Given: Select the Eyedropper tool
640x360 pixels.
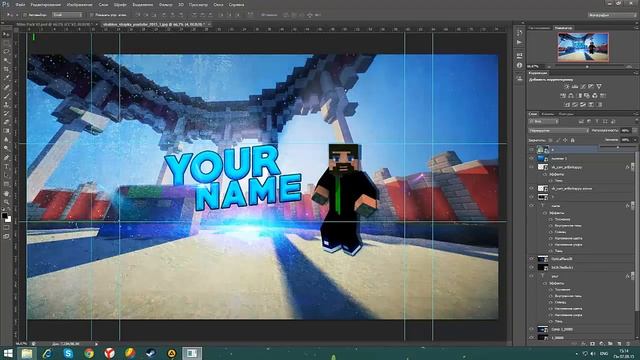Looking at the screenshot, I should 6,78.
